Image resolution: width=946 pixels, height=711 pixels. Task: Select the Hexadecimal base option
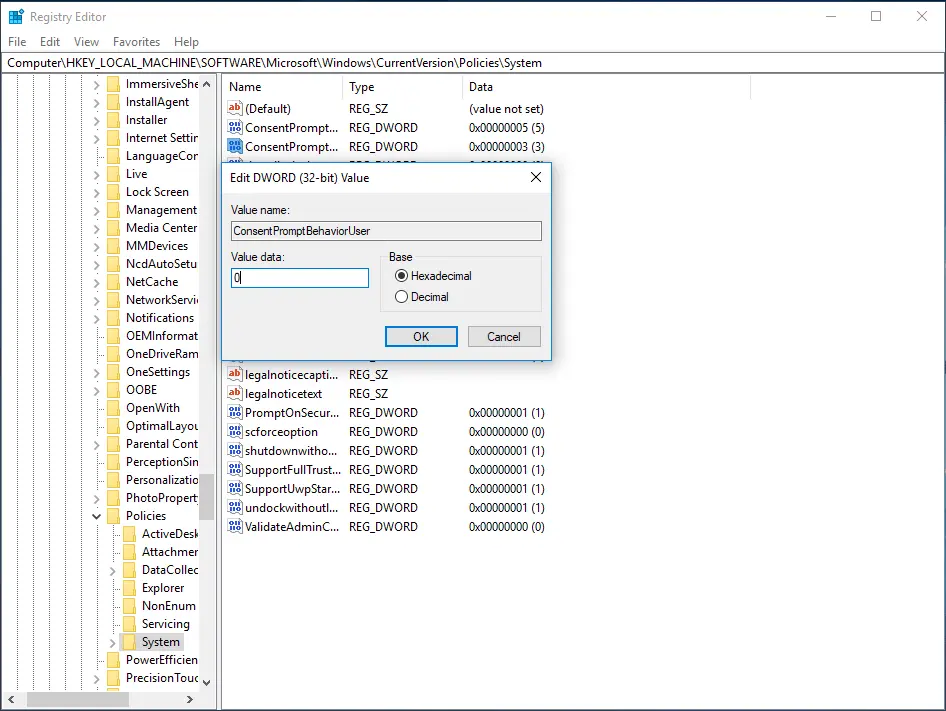[x=400, y=275]
